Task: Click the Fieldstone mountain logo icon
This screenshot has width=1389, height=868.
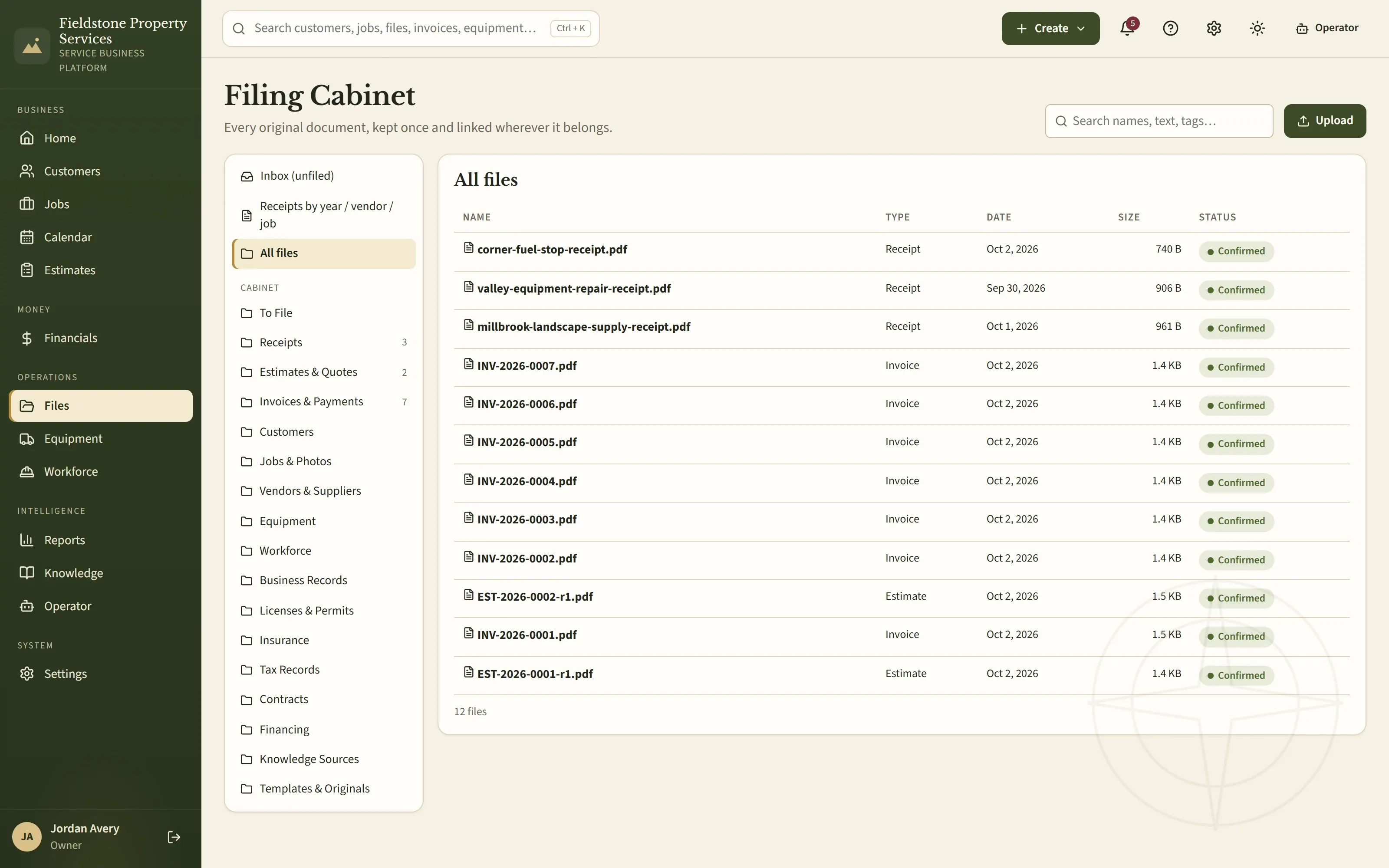Action: pos(32,45)
